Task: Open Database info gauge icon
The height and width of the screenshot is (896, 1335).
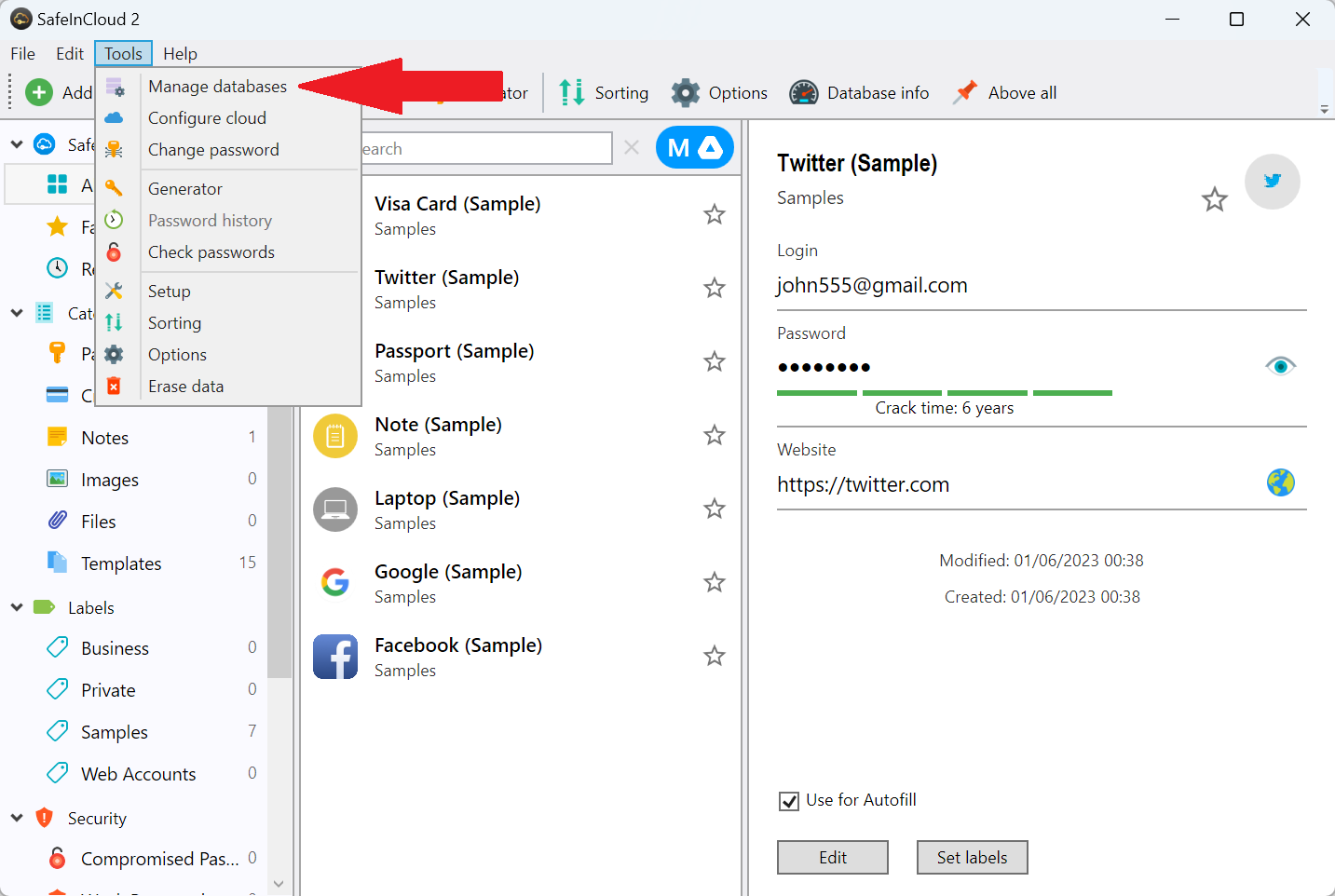Action: tap(804, 92)
